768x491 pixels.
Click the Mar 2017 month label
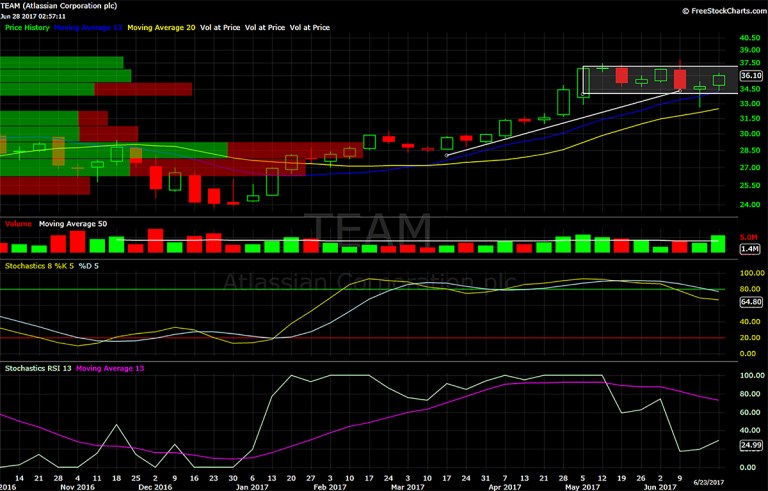[x=408, y=487]
